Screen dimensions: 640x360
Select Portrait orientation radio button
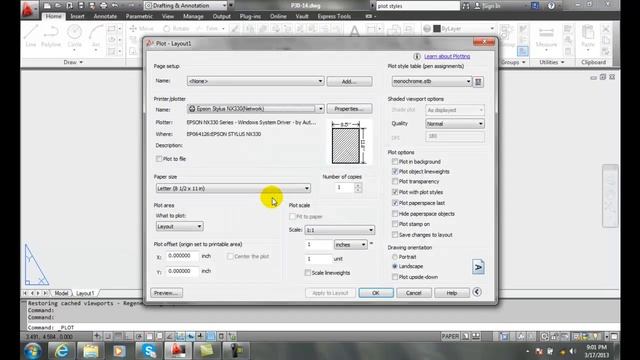395,257
